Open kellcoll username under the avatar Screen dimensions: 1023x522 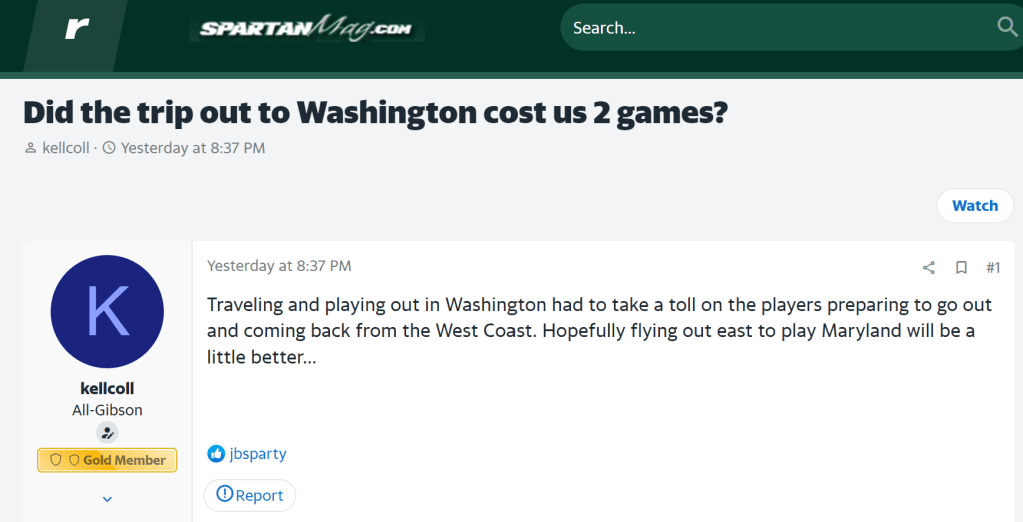[x=107, y=388]
